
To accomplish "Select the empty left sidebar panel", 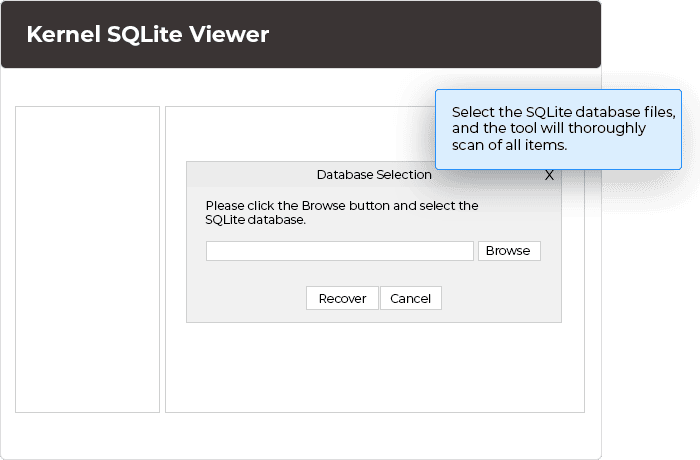I will click(x=88, y=259).
